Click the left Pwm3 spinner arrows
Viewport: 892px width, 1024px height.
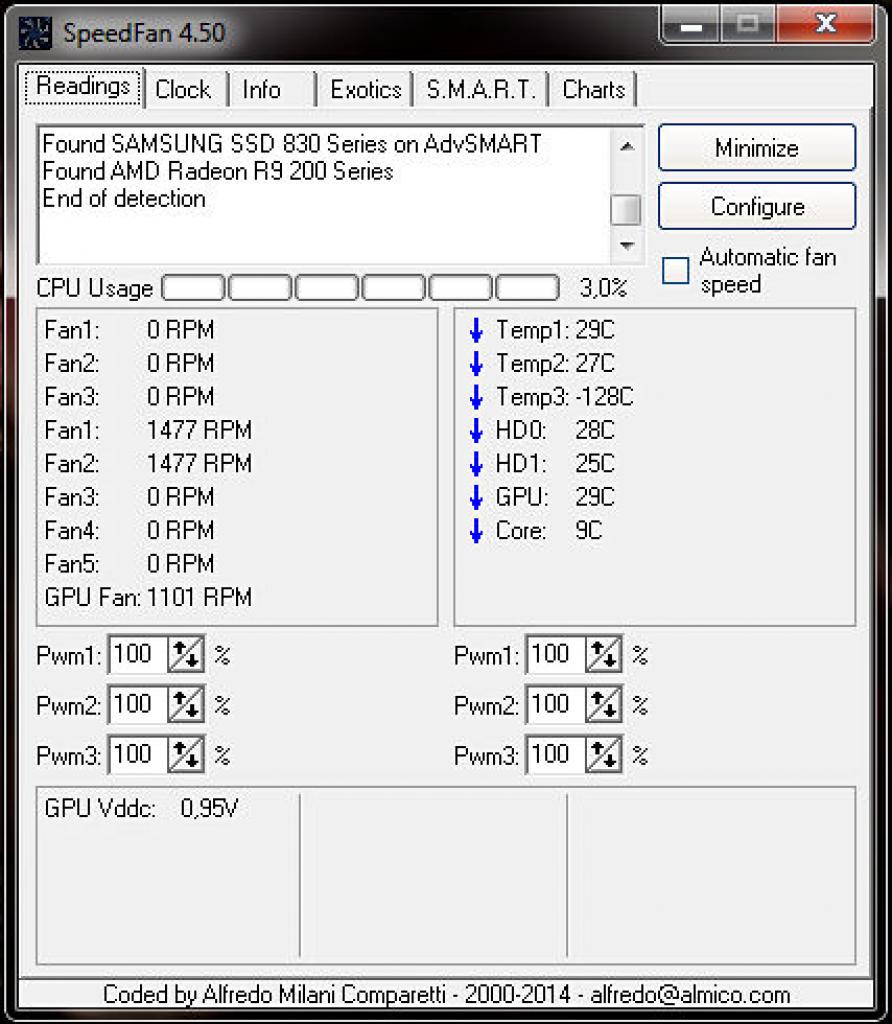coord(185,755)
